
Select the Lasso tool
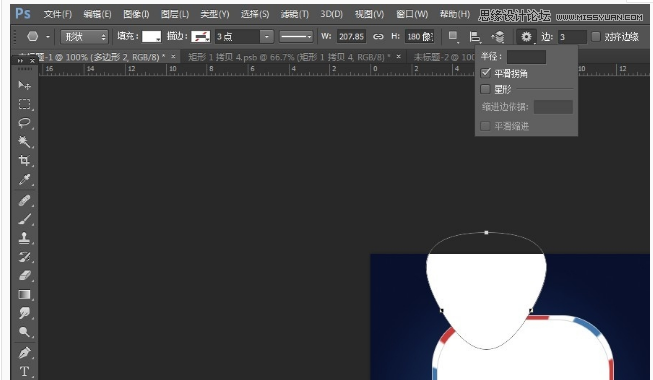[x=24, y=123]
